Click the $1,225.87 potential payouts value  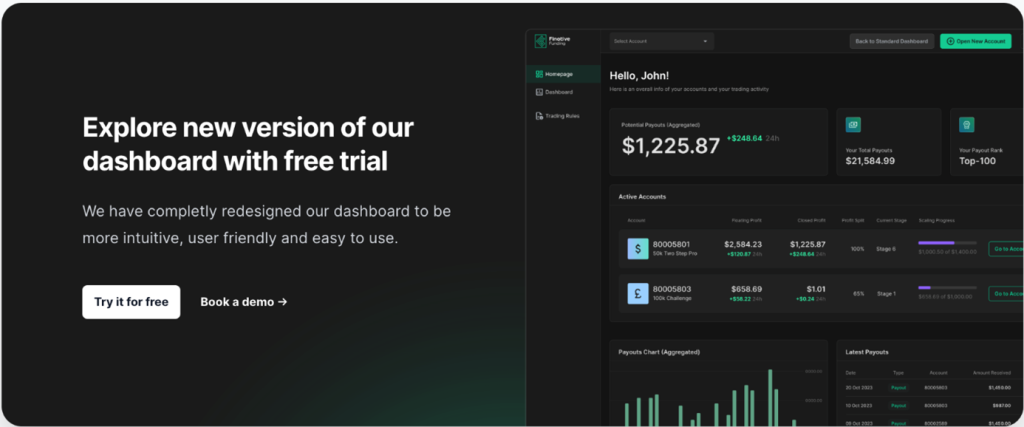point(671,146)
